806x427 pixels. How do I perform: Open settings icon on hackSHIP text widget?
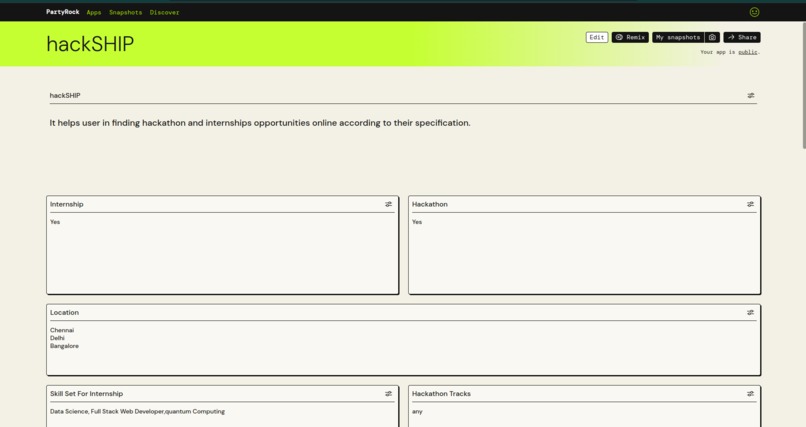coord(750,96)
